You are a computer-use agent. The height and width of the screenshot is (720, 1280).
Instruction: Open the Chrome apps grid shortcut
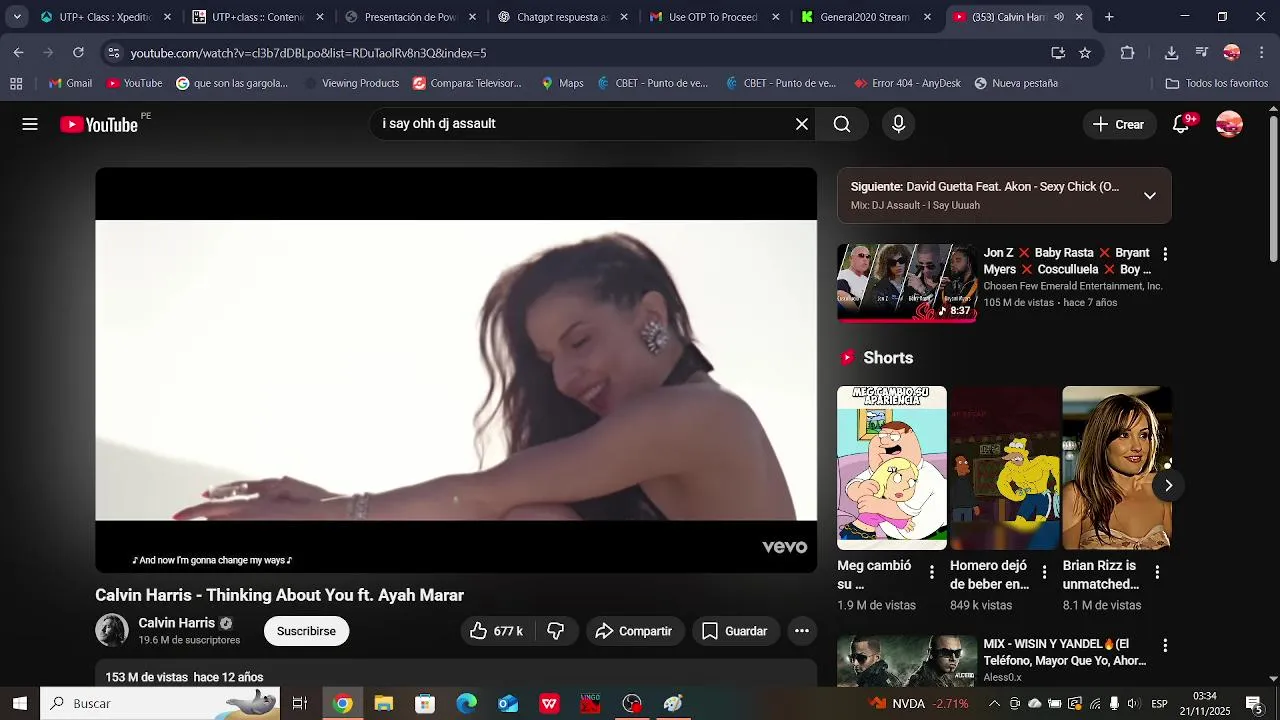pos(16,83)
